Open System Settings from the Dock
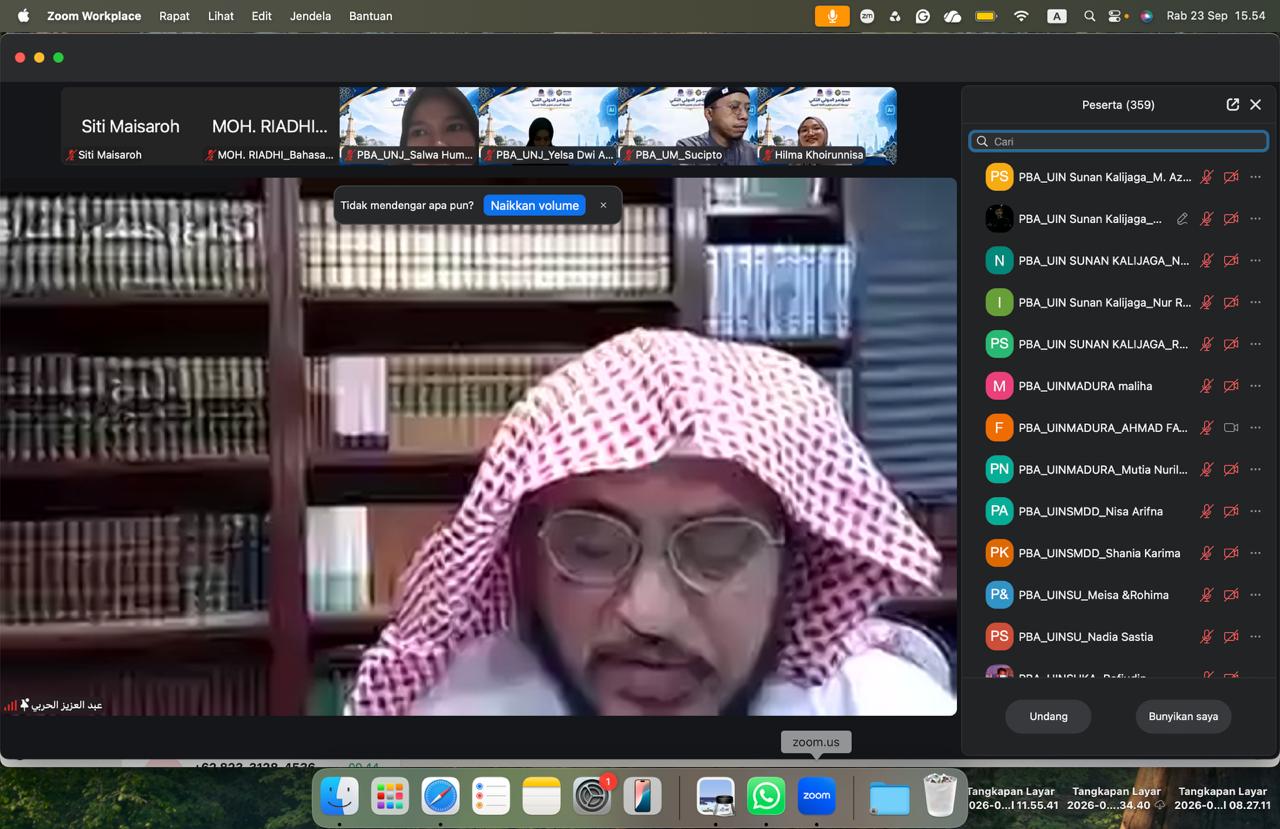 [591, 796]
